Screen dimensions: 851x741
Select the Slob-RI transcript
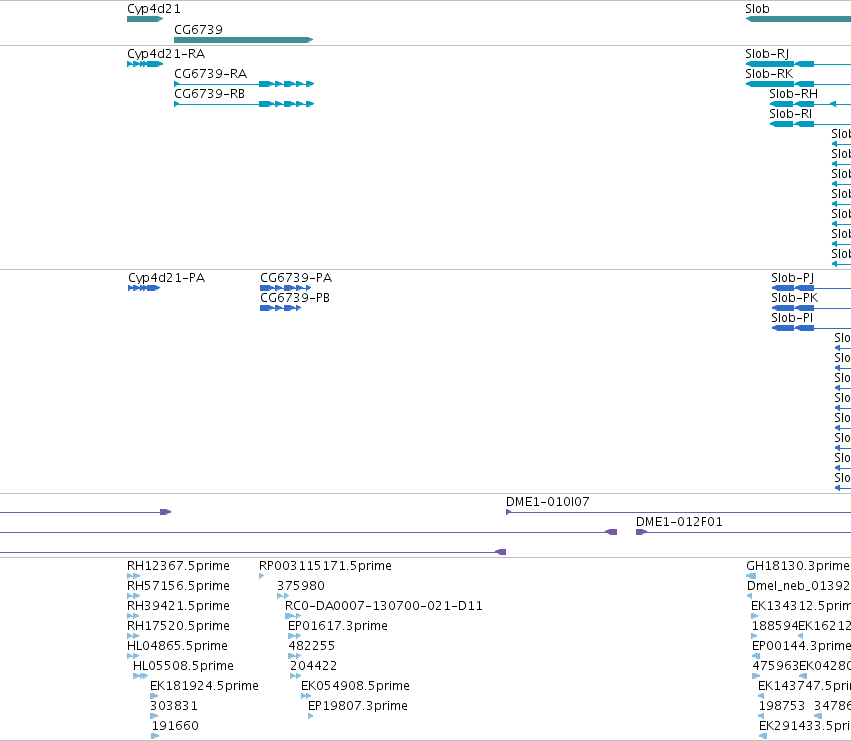click(x=791, y=114)
